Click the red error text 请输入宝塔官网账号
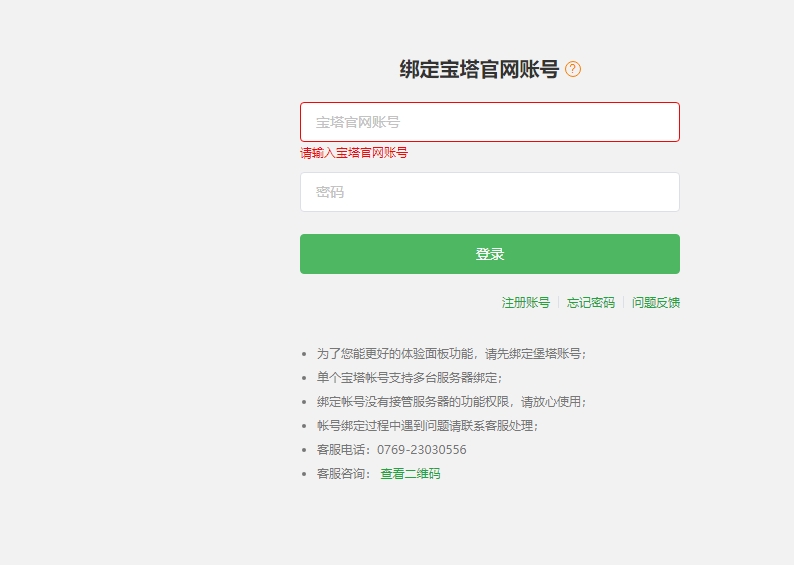Image resolution: width=794 pixels, height=565 pixels. coord(354,153)
